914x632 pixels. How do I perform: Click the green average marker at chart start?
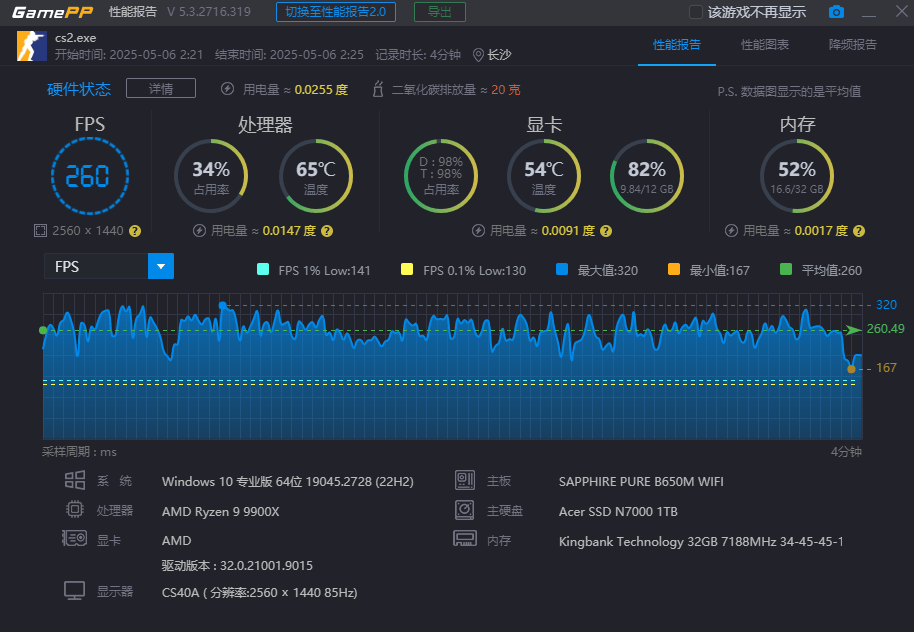point(43,331)
